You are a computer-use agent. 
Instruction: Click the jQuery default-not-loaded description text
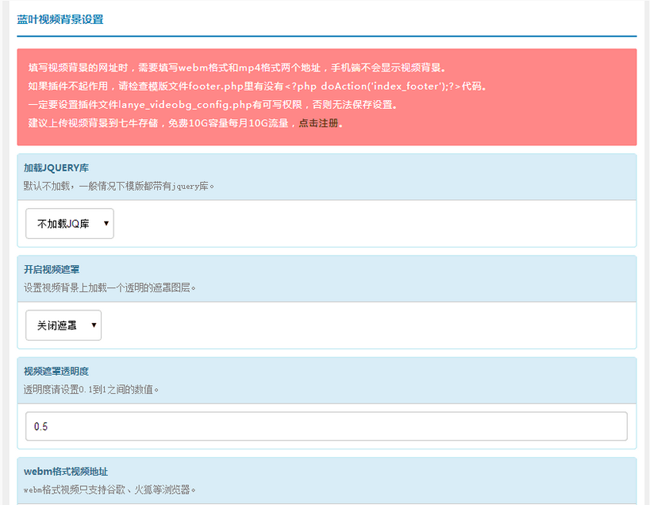point(119,185)
